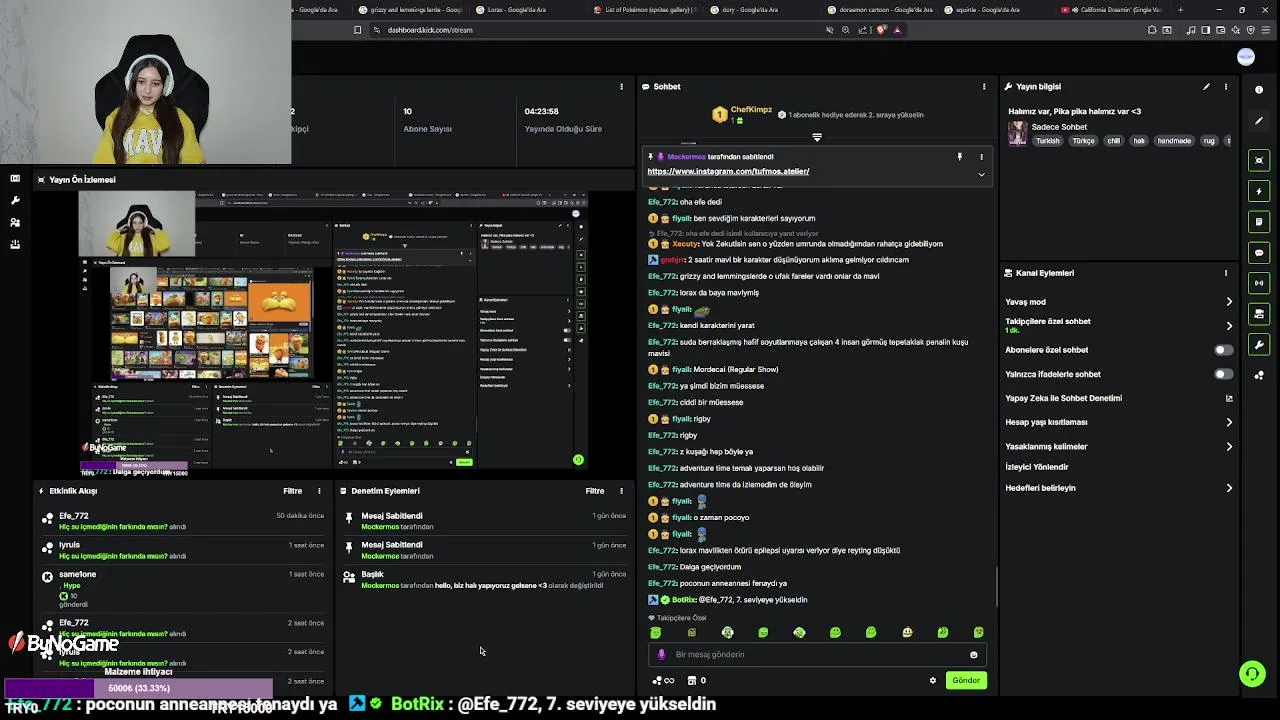The width and height of the screenshot is (1280, 720).
Task: Toggle the document widget sidebar icon
Action: pos(1259,222)
